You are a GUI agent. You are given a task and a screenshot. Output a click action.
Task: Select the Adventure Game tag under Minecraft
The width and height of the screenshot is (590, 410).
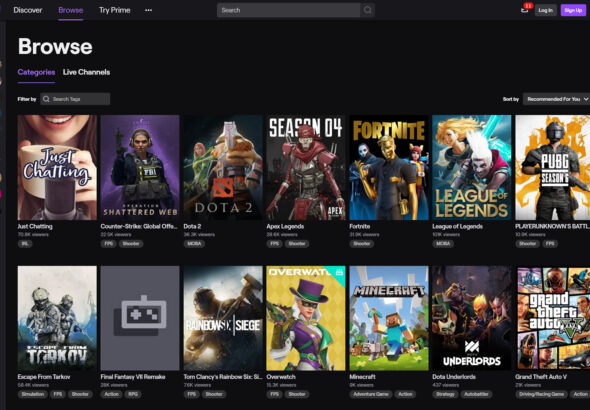pos(371,394)
